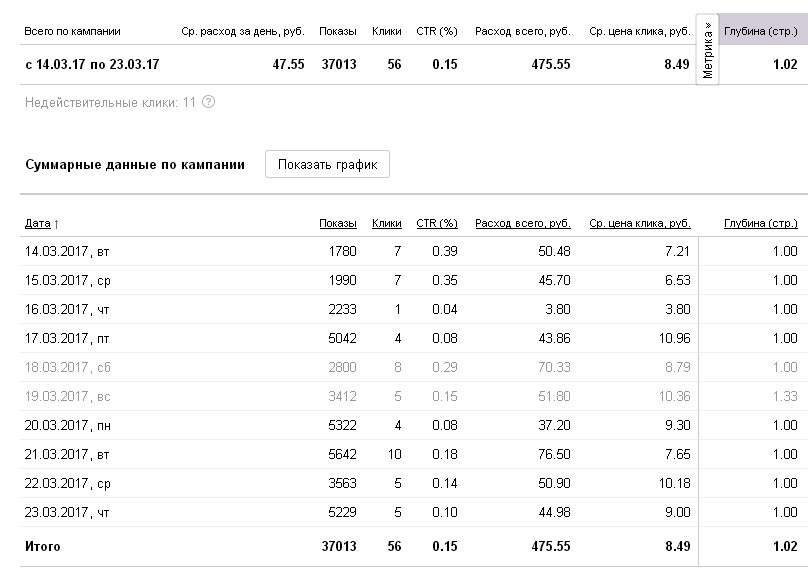This screenshot has width=808, height=574.
Task: Sort table by Показы column header
Action: click(337, 223)
